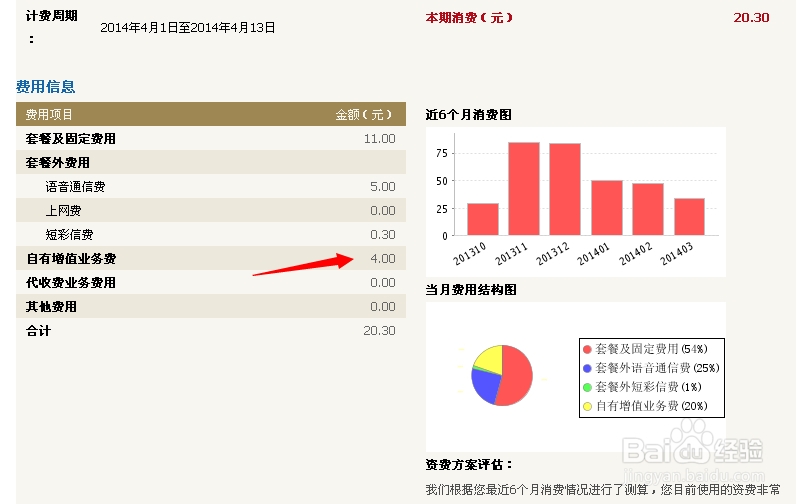Select the 5.00 amount for 语音通信费
Viewport: 811px width, 504px height.
[x=382, y=186]
